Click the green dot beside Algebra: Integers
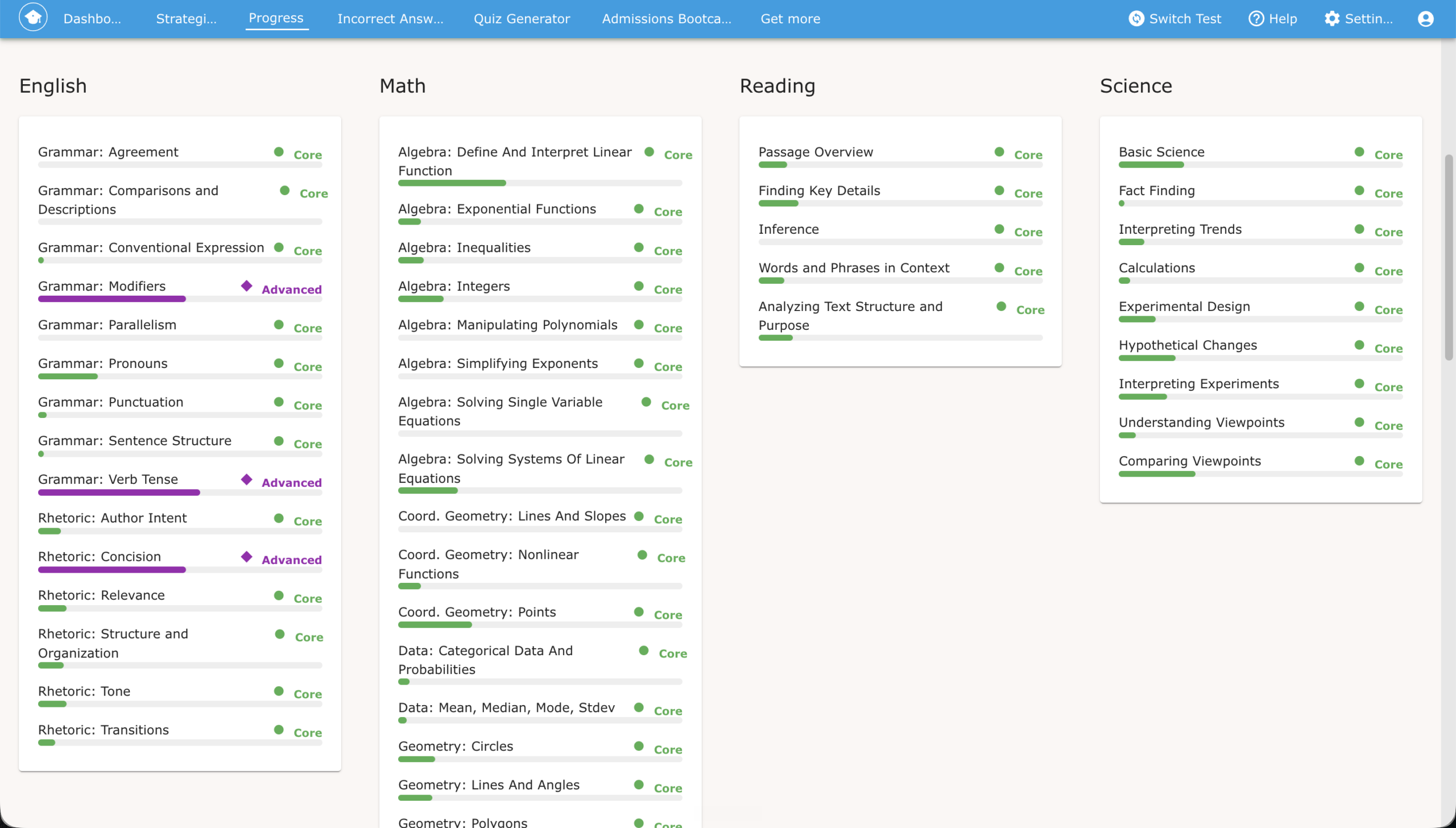1456x828 pixels. pyautogui.click(x=639, y=286)
